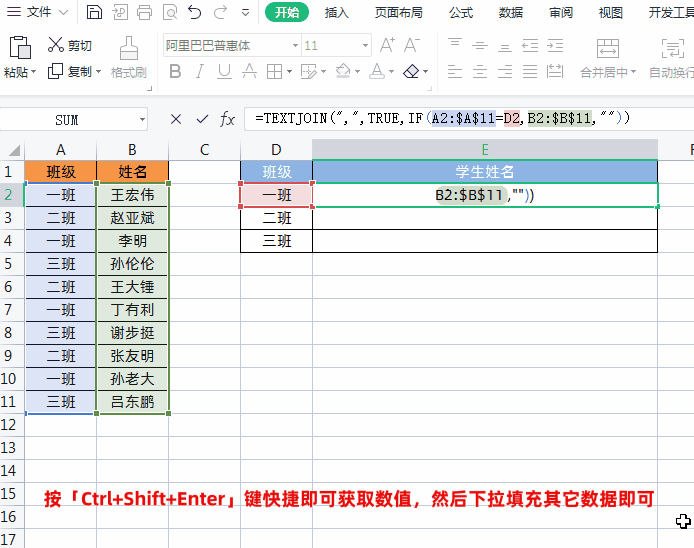Click the 格式刷 format painter

click(x=128, y=58)
